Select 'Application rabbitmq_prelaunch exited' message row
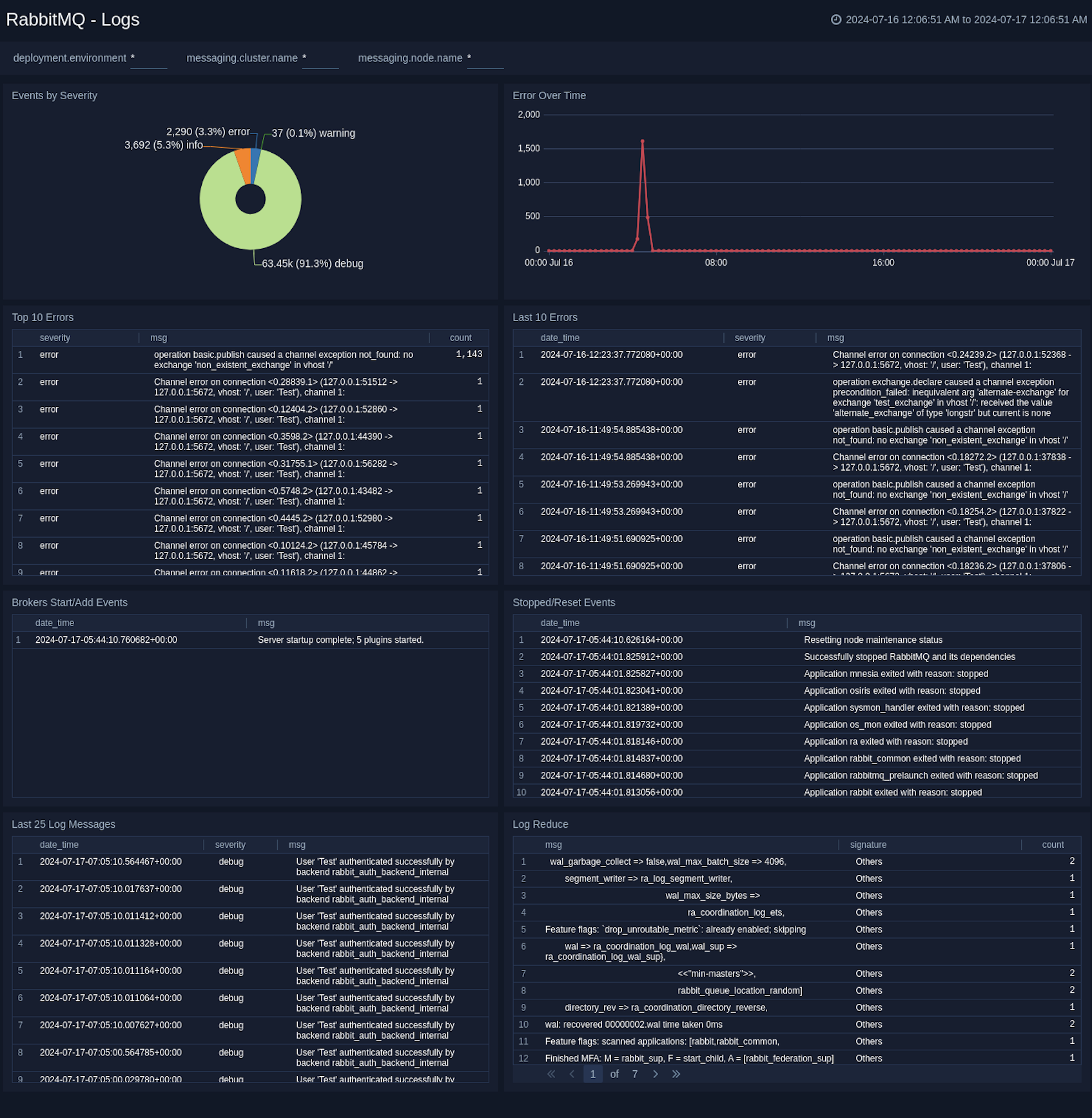The height and width of the screenshot is (1118, 1092). [797, 776]
